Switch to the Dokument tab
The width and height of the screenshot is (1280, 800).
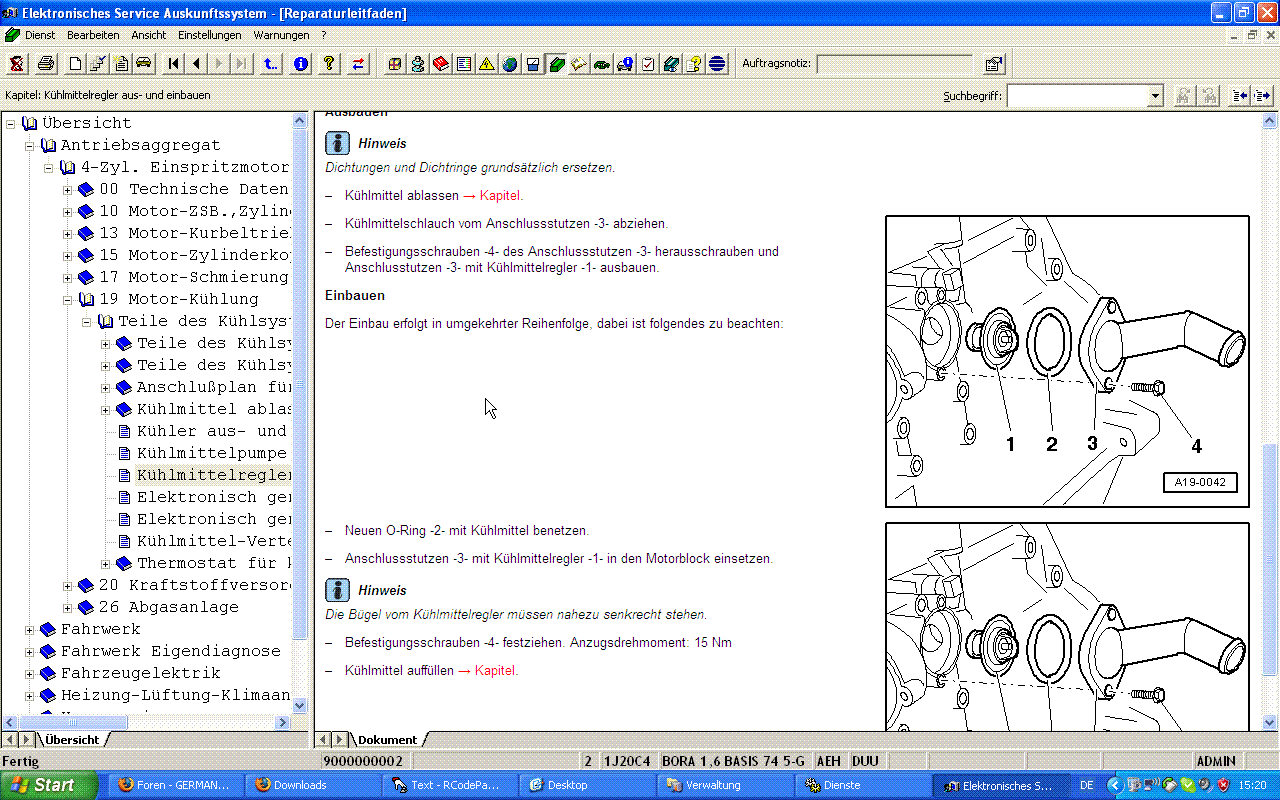(x=387, y=740)
